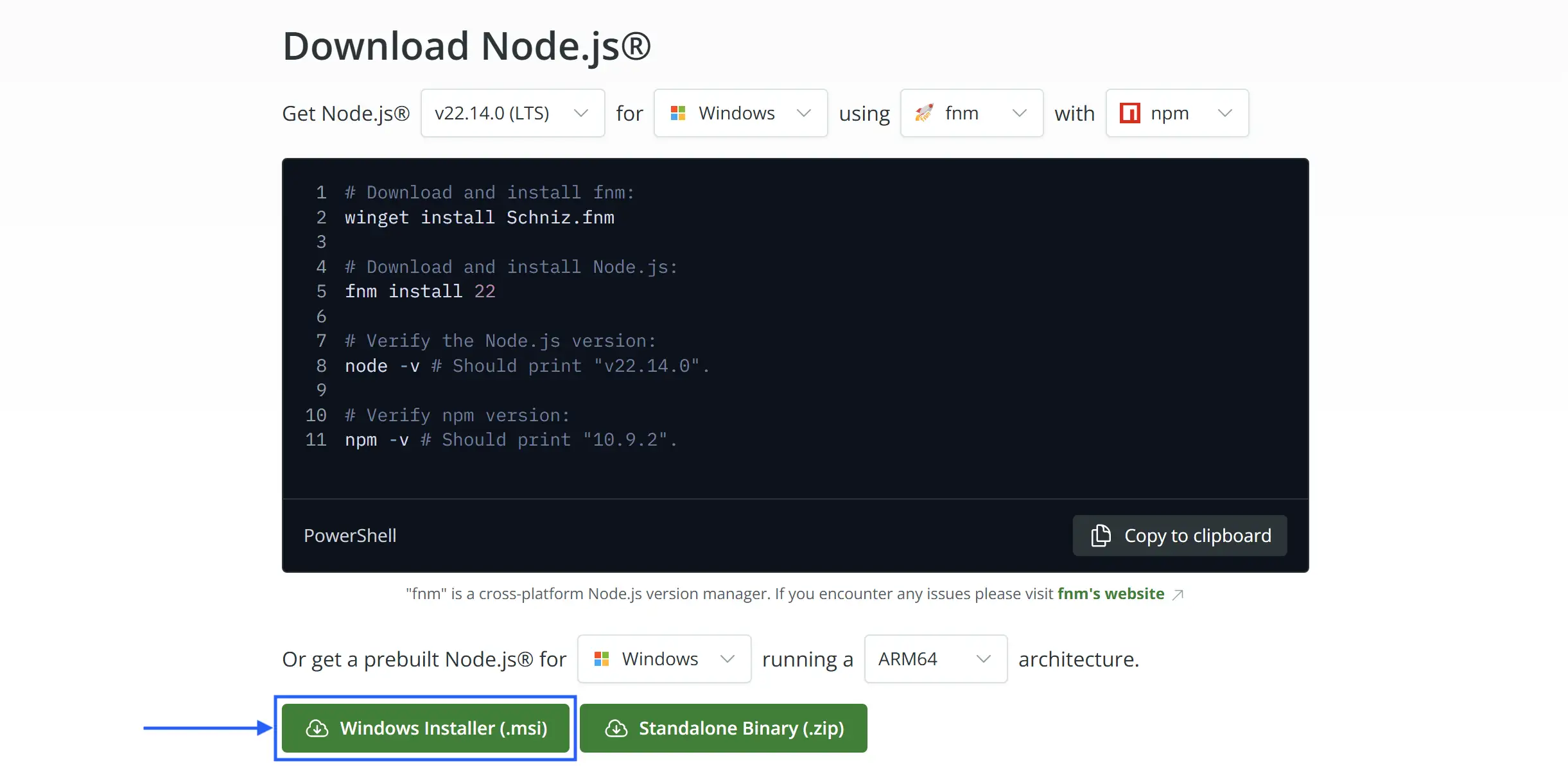
Task: Click the 'npm -v' code line
Action: click(x=511, y=440)
